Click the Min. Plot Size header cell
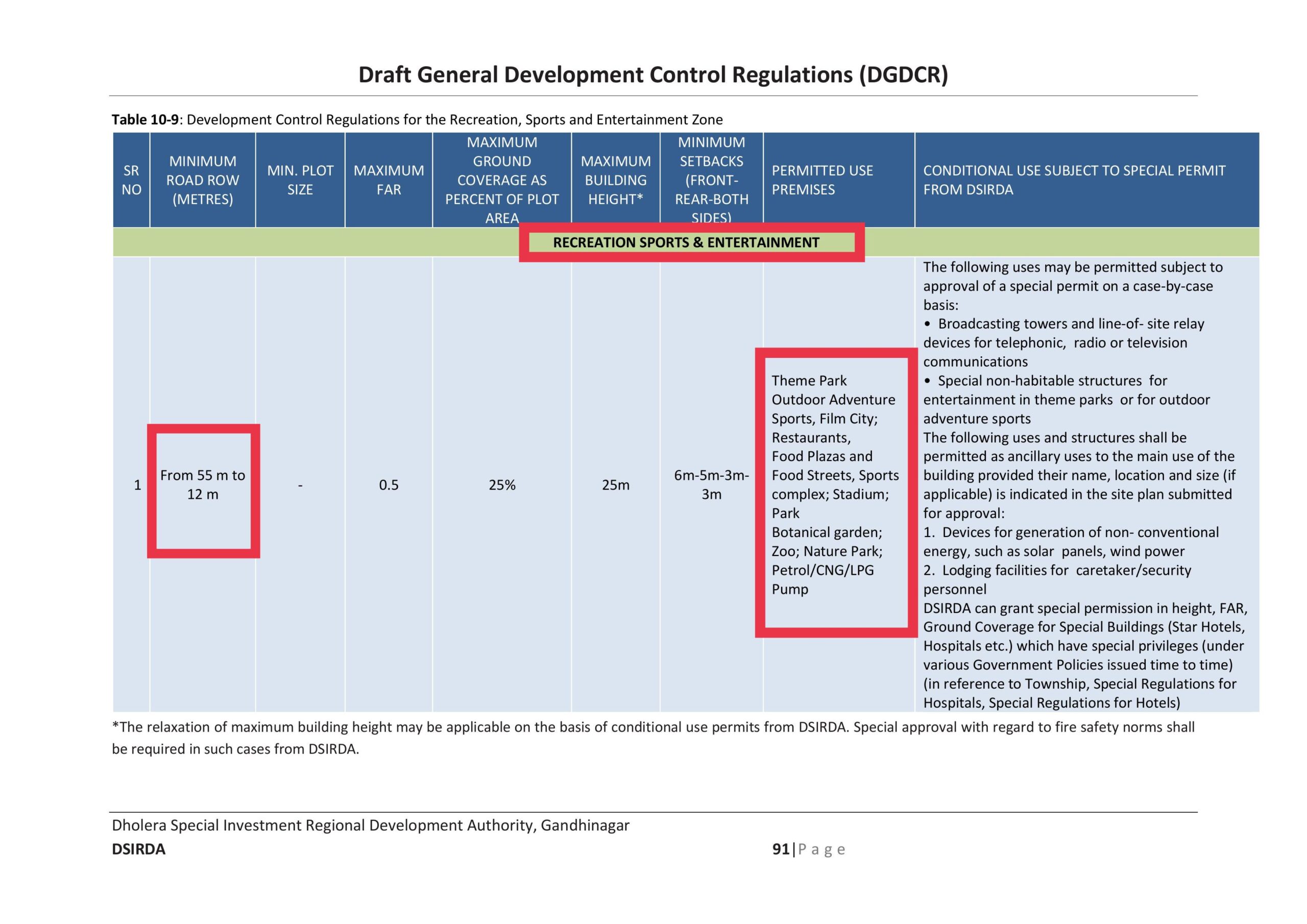This screenshot has height=924, width=1307. (300, 180)
